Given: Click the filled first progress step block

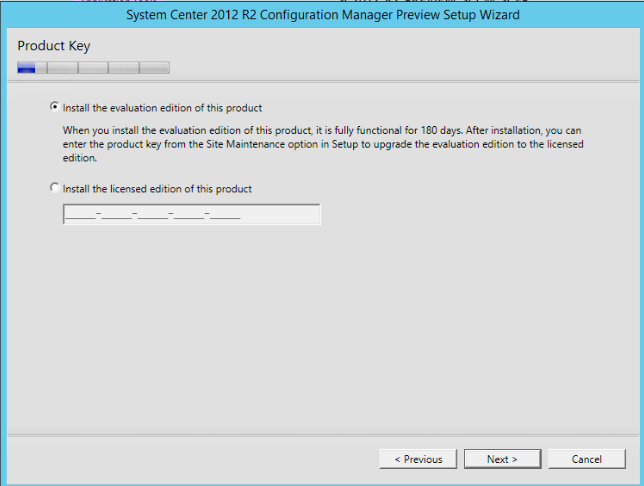Looking at the screenshot, I should pos(27,68).
